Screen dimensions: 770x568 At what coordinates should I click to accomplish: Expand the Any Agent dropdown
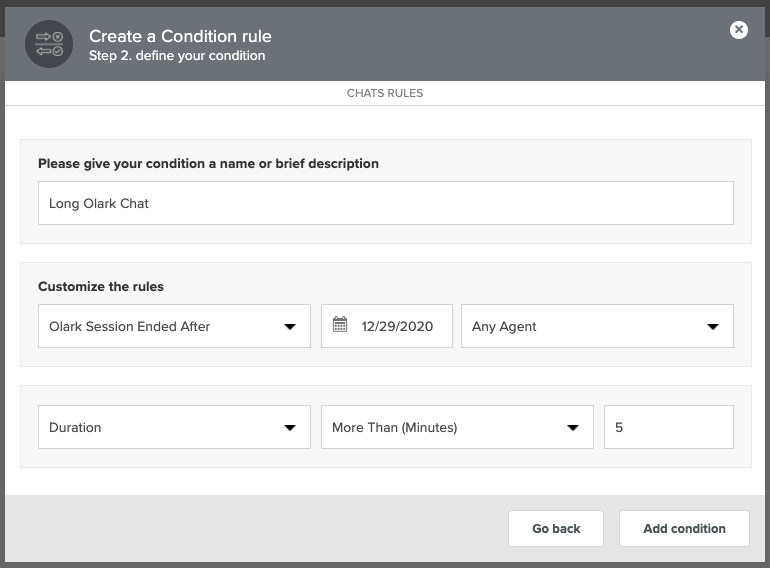click(597, 326)
